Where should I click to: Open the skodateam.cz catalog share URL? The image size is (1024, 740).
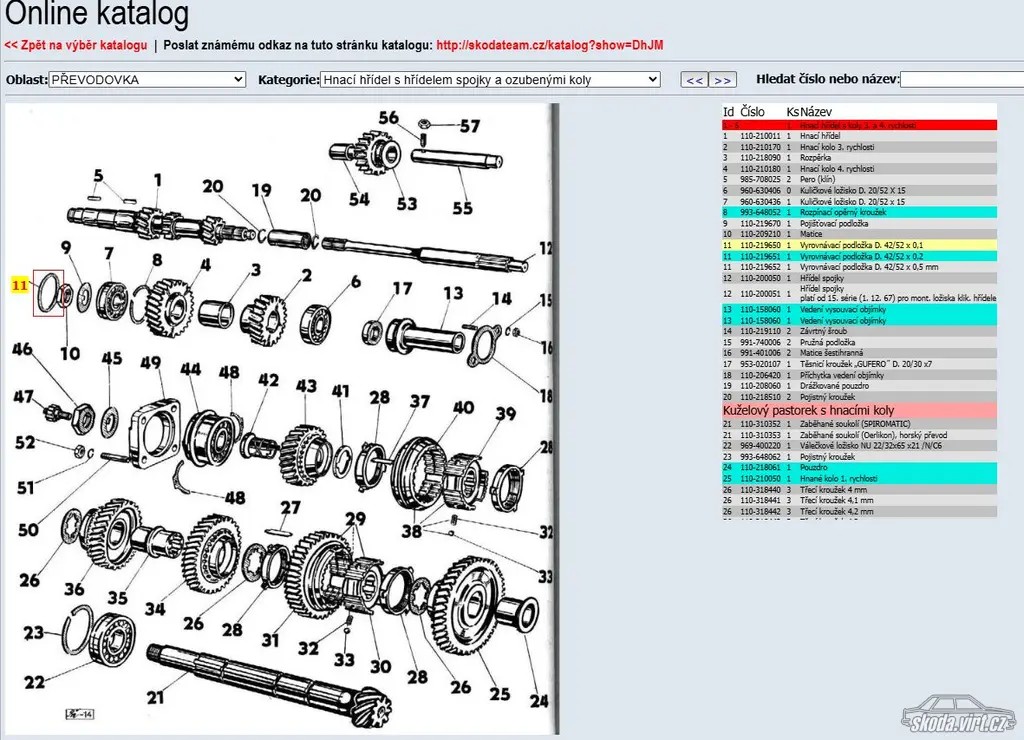(x=550, y=45)
